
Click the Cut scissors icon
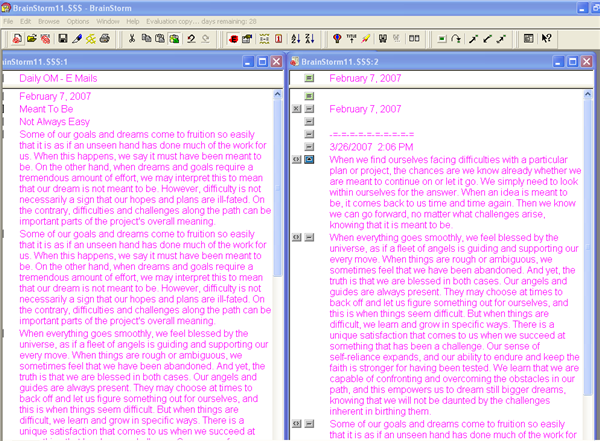pyautogui.click(x=132, y=39)
